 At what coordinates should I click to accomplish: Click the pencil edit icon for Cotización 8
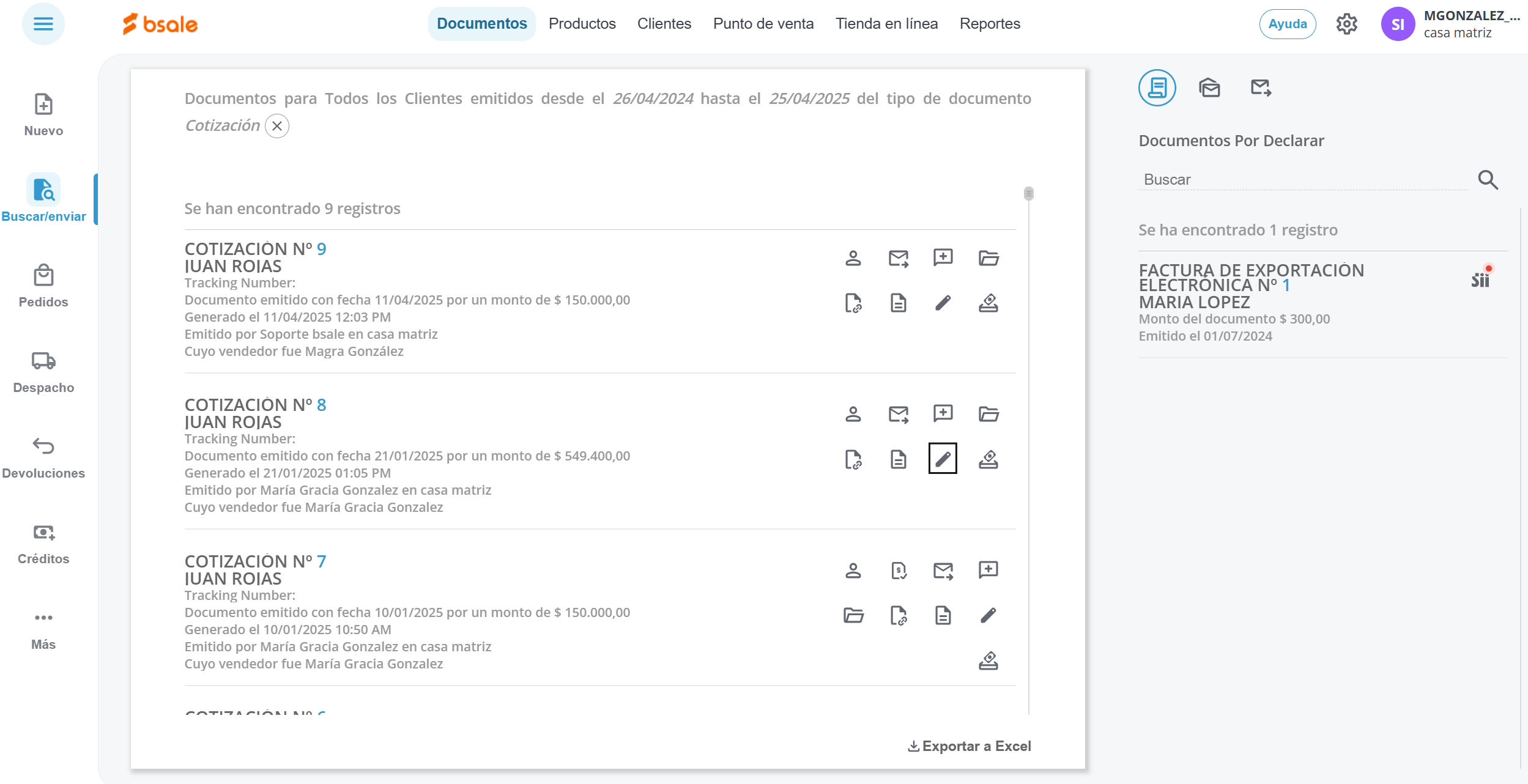tap(943, 459)
